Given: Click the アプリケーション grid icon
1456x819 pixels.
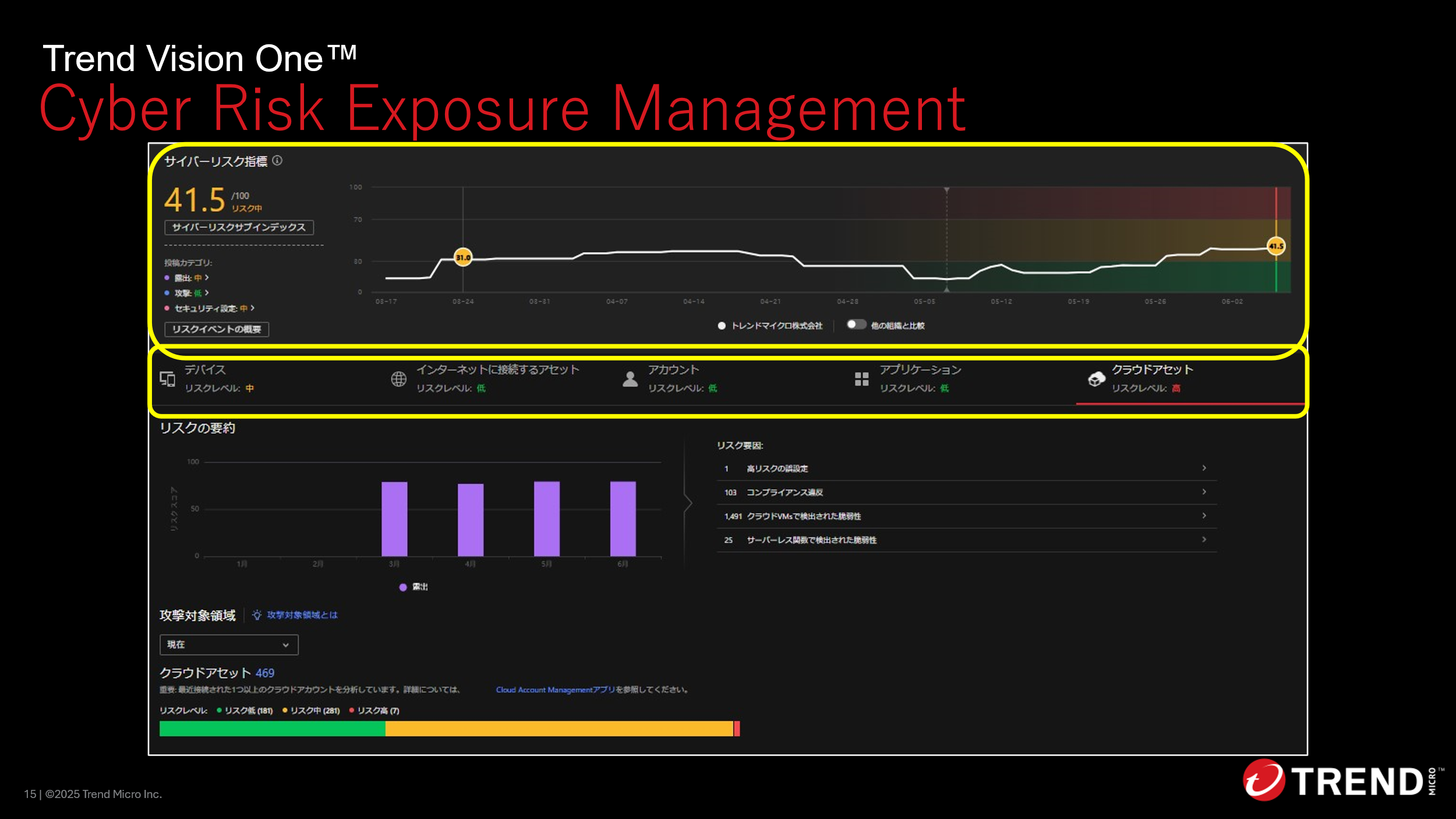Looking at the screenshot, I should 861,379.
